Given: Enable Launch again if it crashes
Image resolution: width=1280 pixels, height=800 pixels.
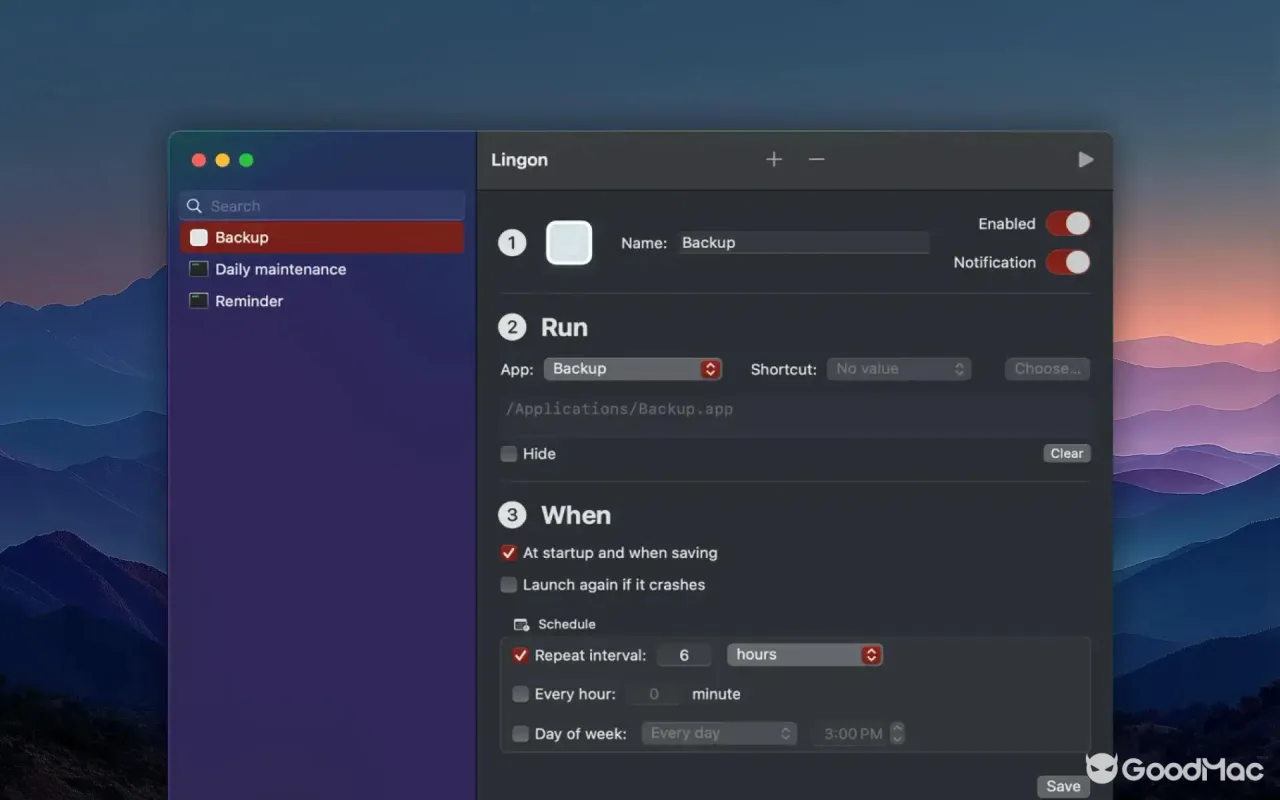Looking at the screenshot, I should tap(509, 585).
